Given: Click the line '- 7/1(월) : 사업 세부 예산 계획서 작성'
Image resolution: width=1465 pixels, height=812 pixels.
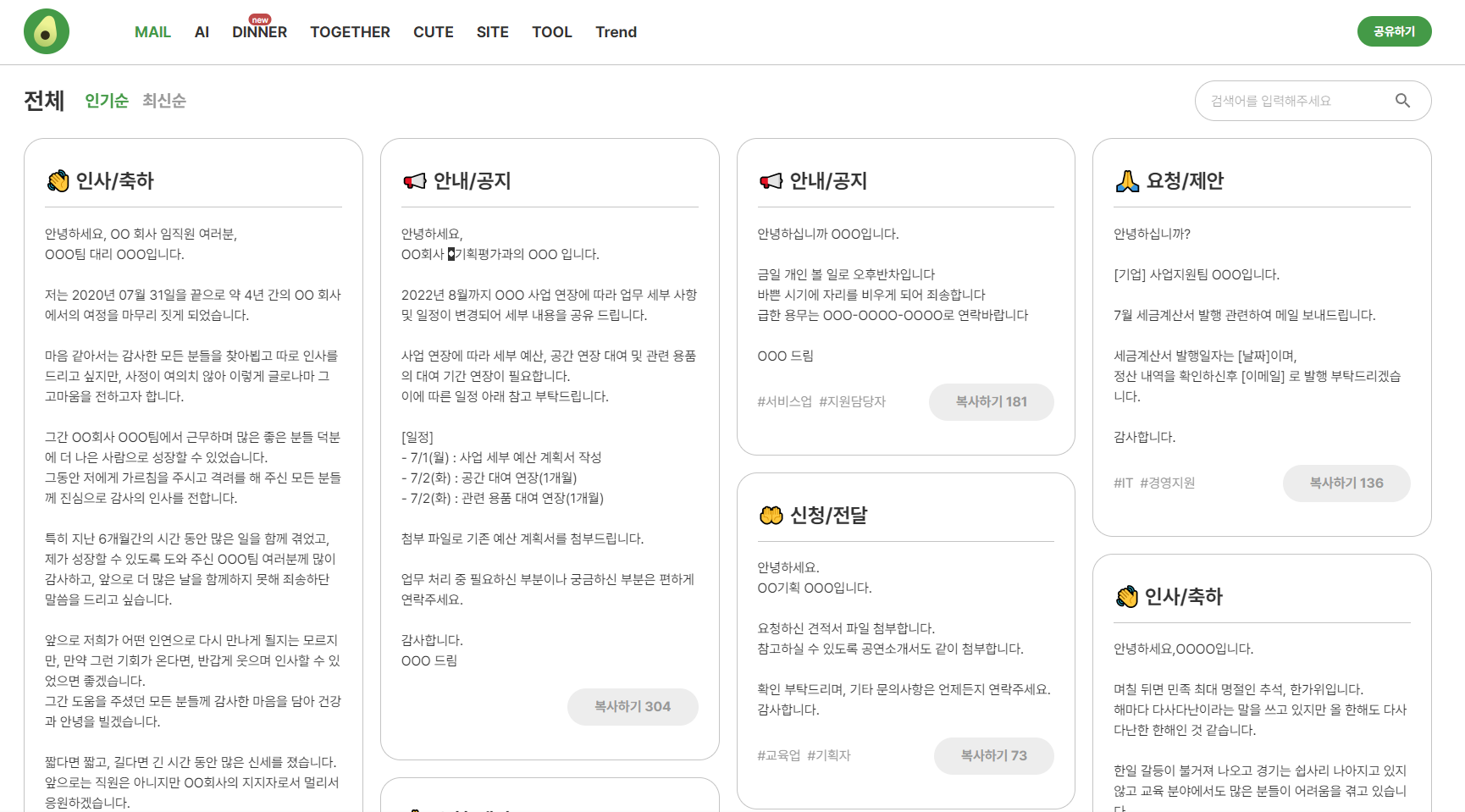Looking at the screenshot, I should click(x=501, y=457).
